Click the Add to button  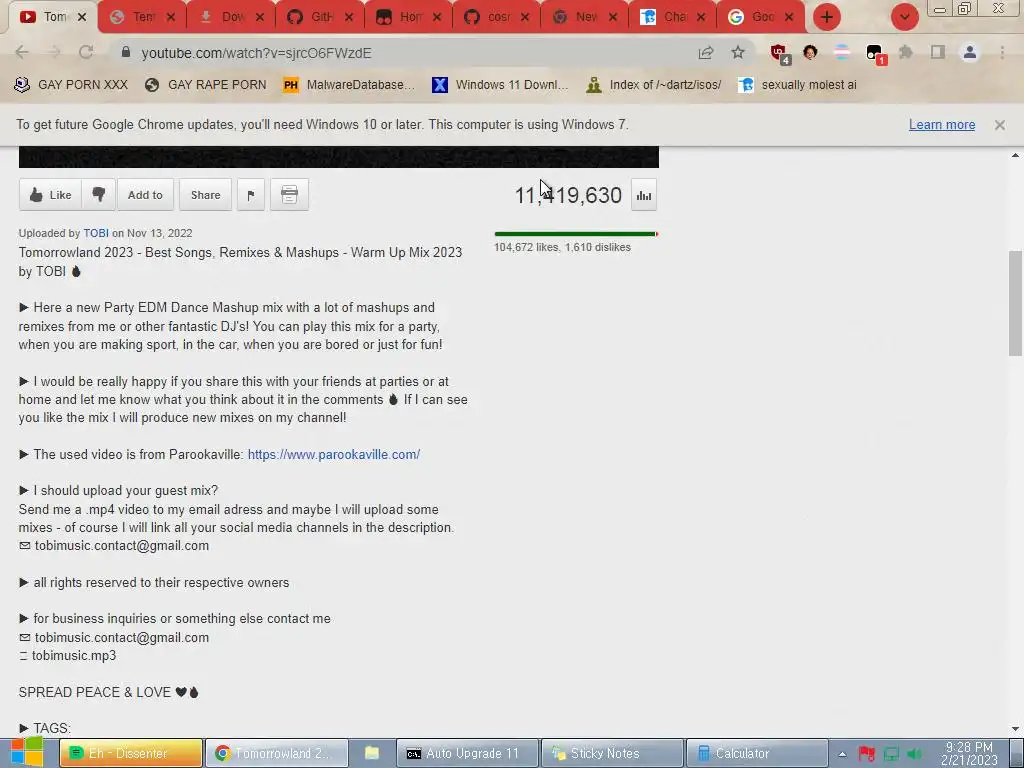pyautogui.click(x=145, y=195)
